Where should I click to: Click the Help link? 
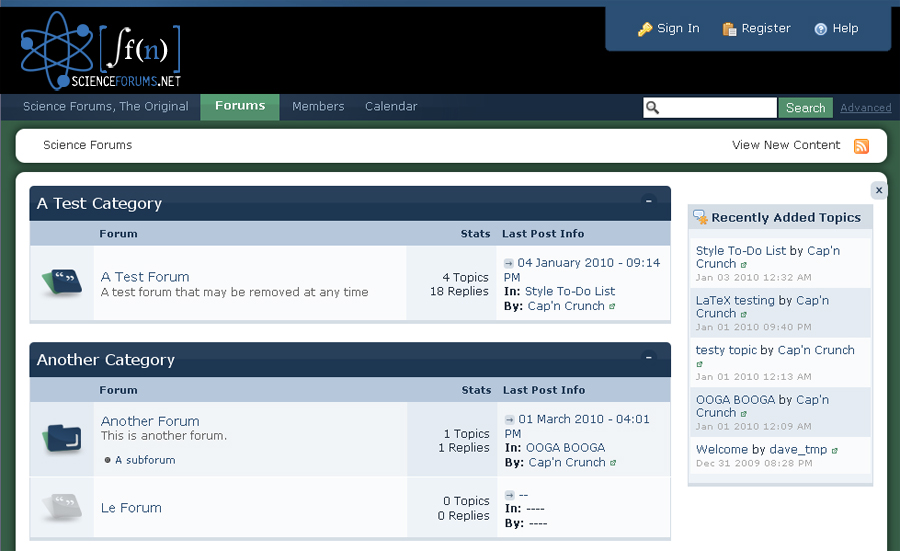click(845, 28)
